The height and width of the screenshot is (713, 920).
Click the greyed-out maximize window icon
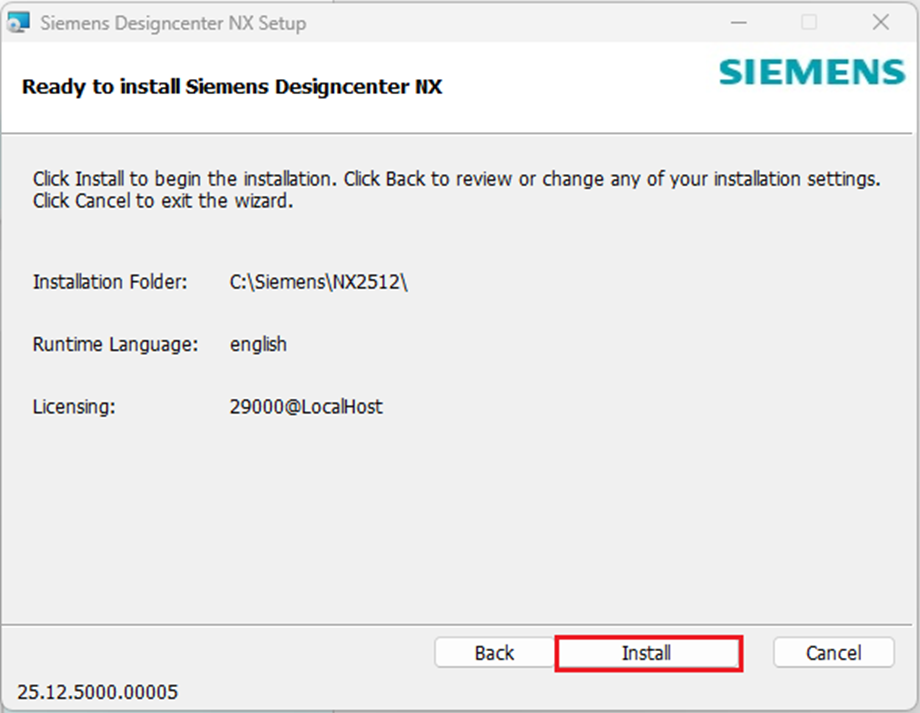[x=809, y=23]
